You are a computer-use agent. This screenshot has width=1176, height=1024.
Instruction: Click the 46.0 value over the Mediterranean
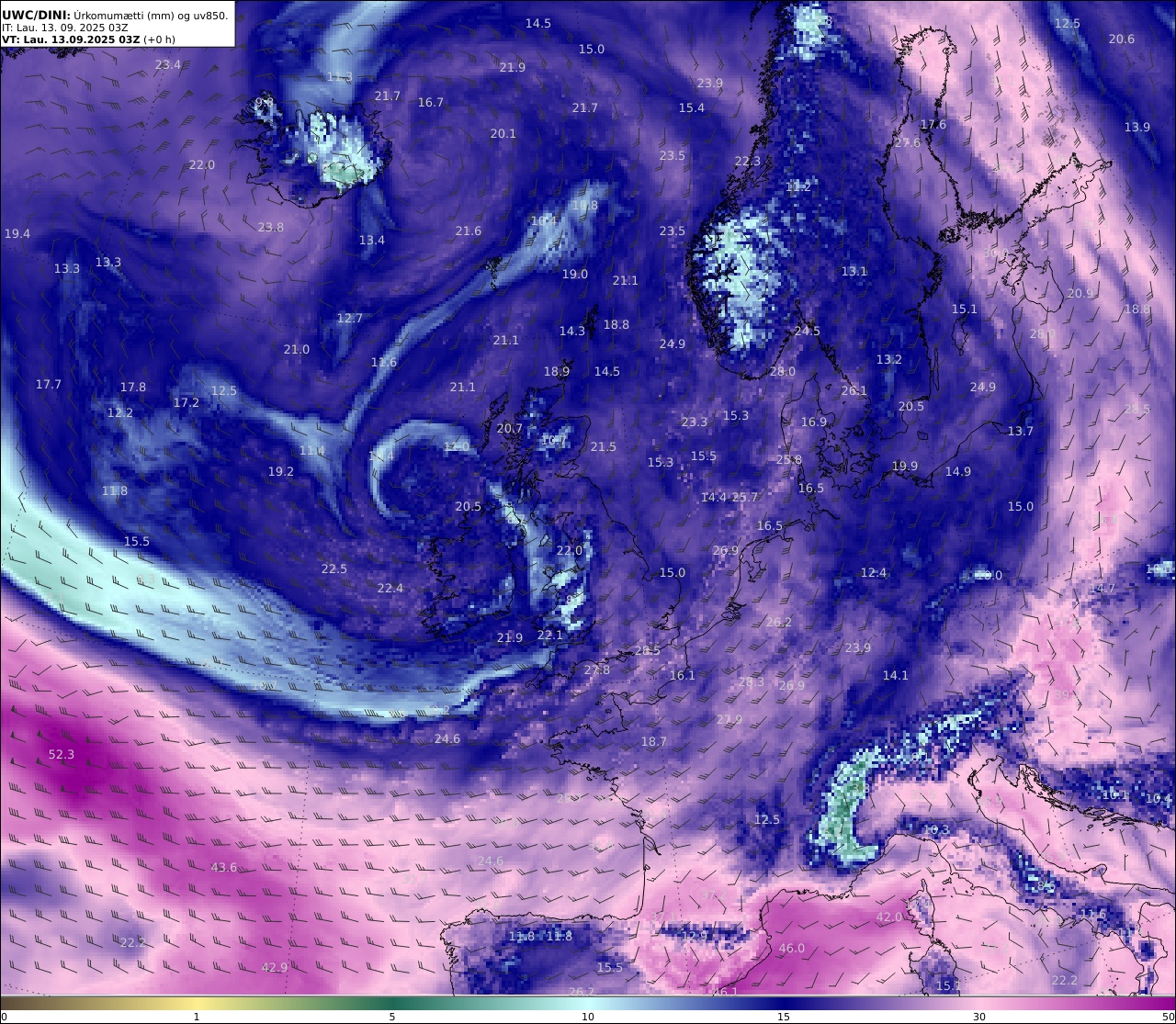pos(792,948)
